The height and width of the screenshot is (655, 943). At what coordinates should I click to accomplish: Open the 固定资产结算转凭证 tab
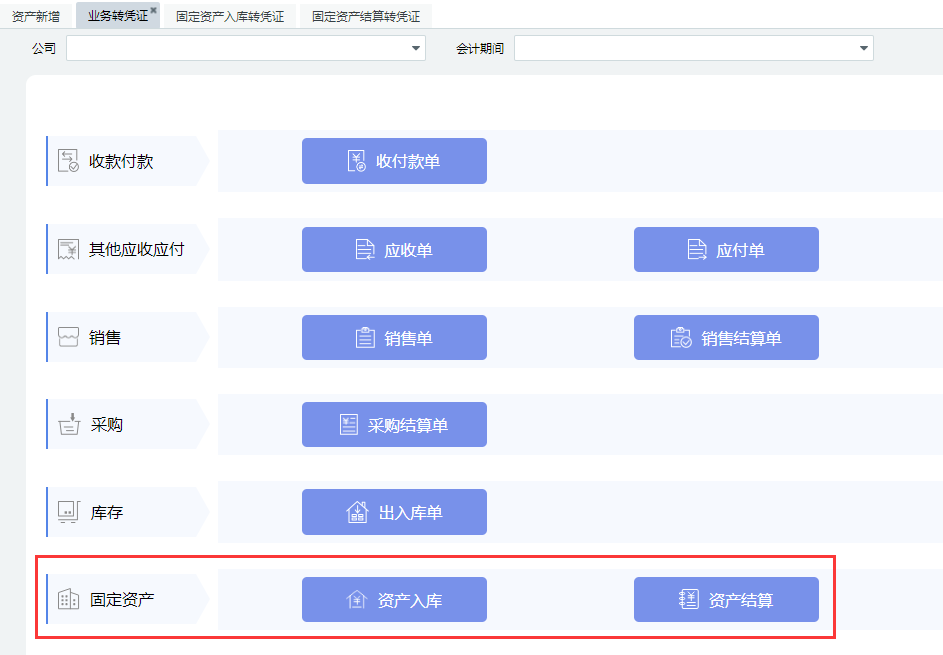[x=365, y=16]
